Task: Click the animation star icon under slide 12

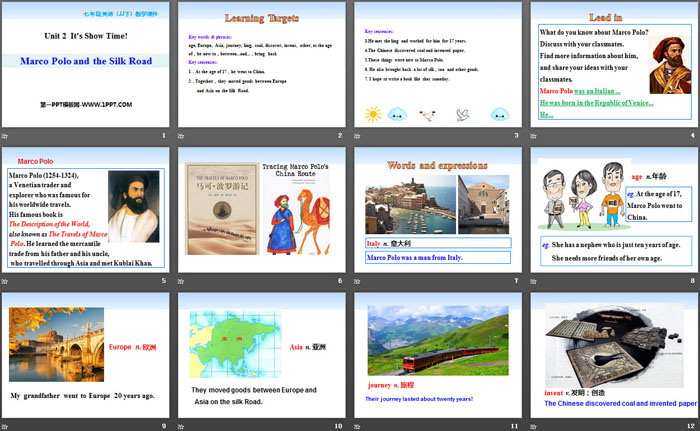Action: pyautogui.click(x=533, y=427)
